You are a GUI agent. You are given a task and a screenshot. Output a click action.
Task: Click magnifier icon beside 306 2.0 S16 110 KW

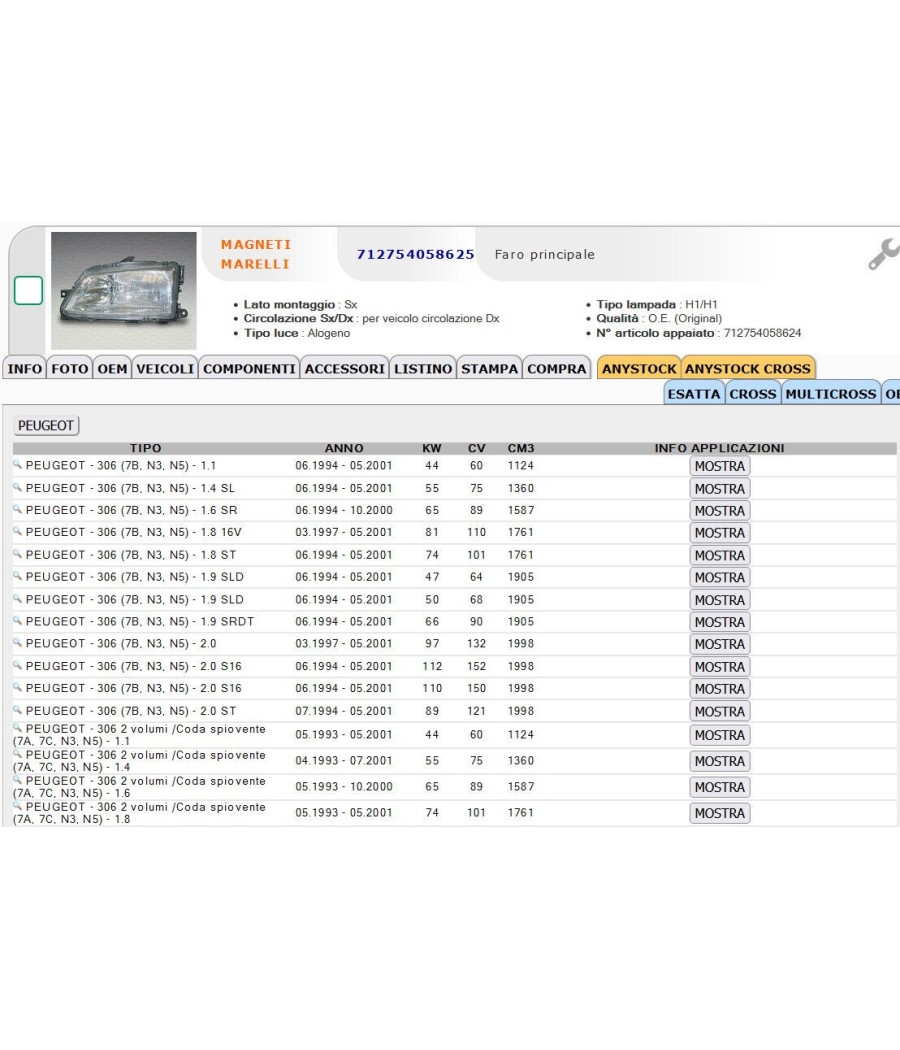point(17,687)
